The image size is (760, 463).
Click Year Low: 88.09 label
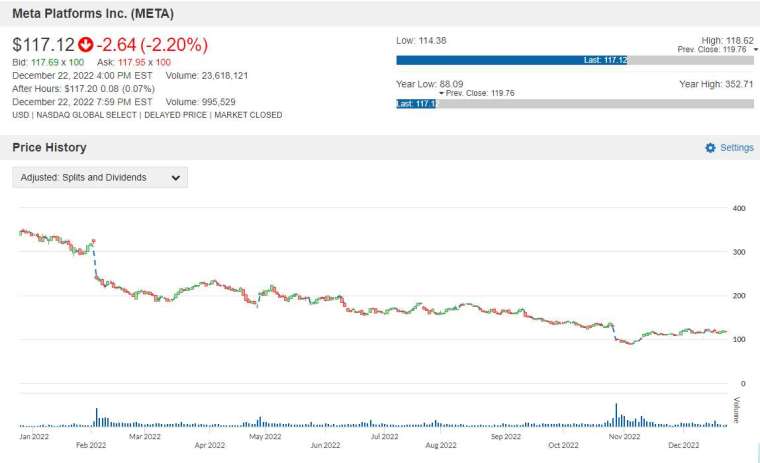click(430, 84)
